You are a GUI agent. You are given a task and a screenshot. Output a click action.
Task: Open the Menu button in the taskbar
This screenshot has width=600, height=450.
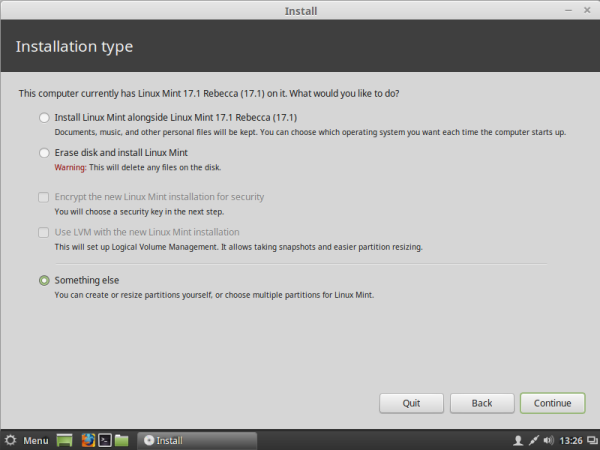click(36, 440)
